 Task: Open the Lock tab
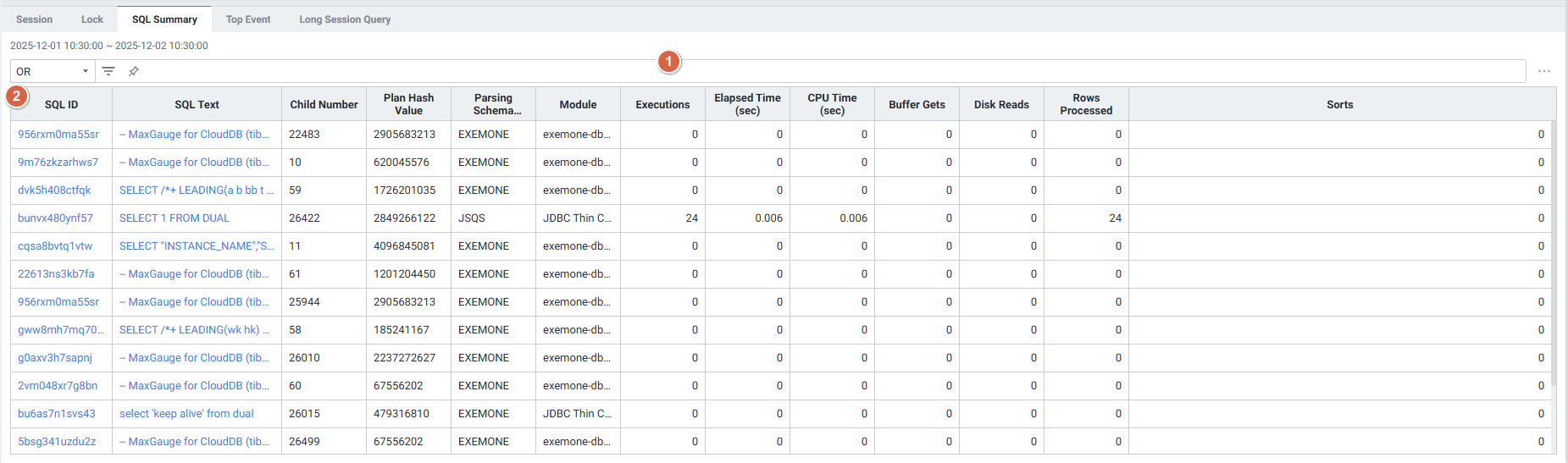click(92, 19)
